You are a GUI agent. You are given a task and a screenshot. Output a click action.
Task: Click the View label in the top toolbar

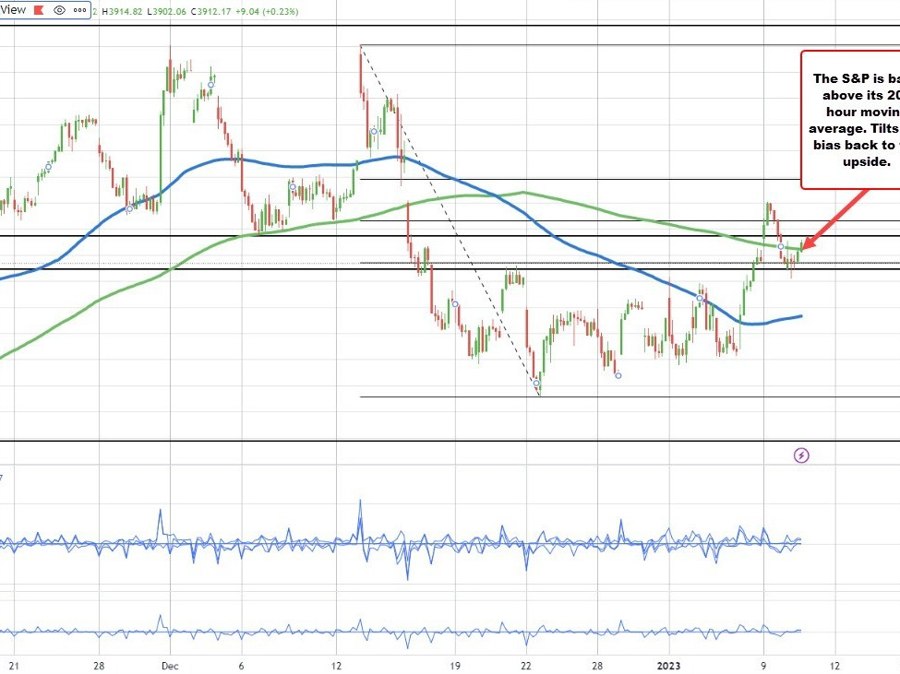pos(13,10)
